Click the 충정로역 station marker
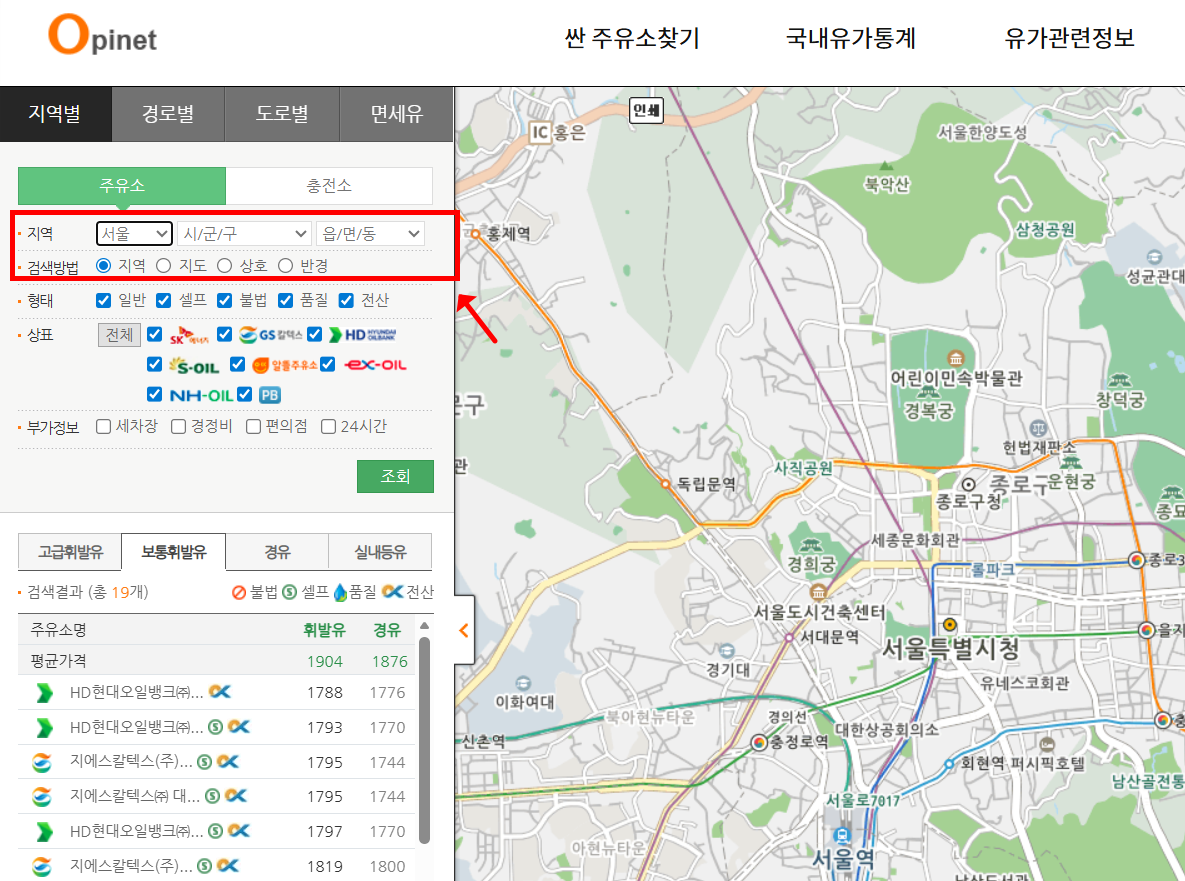 [760, 742]
